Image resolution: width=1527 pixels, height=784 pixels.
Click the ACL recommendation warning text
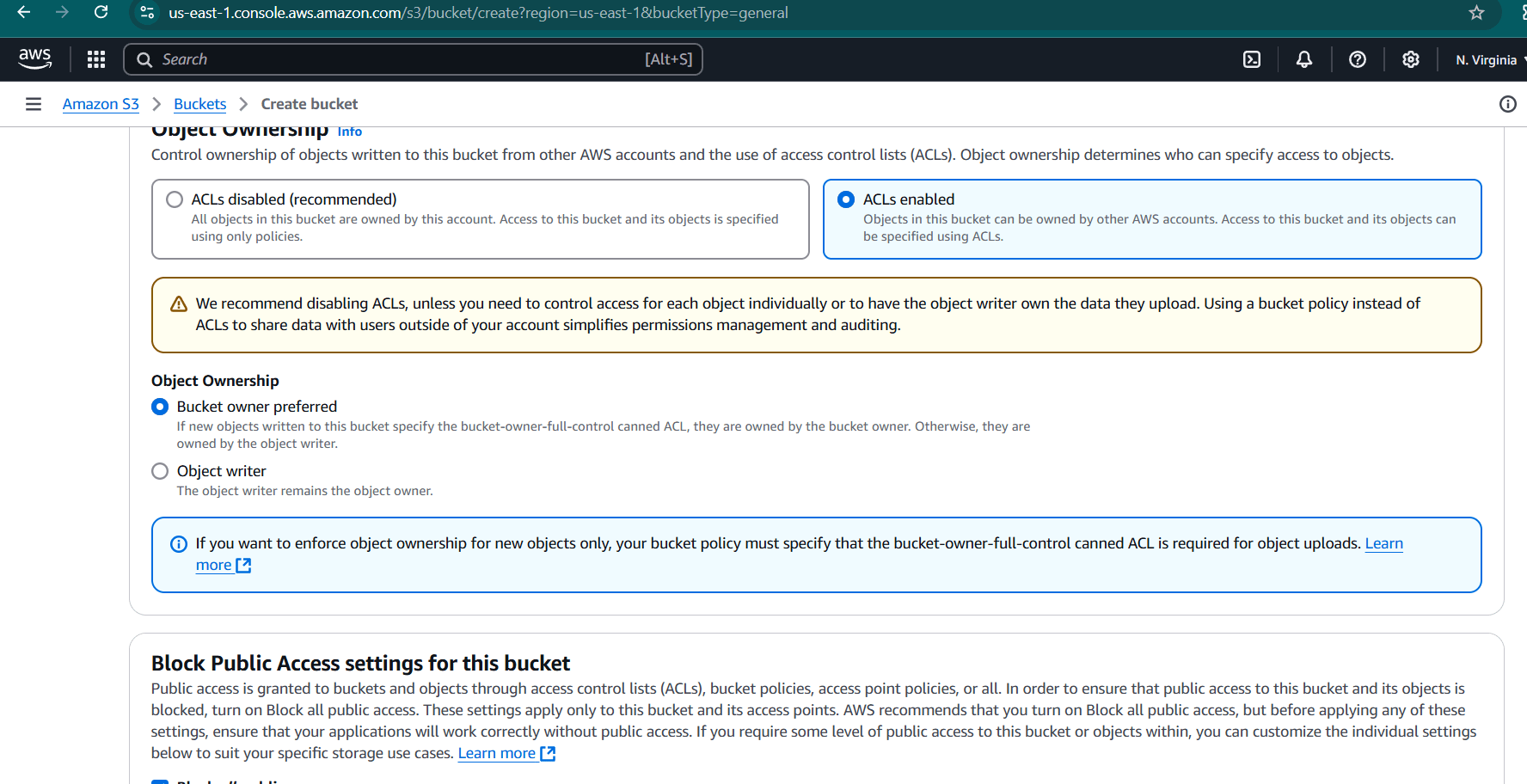point(807,315)
